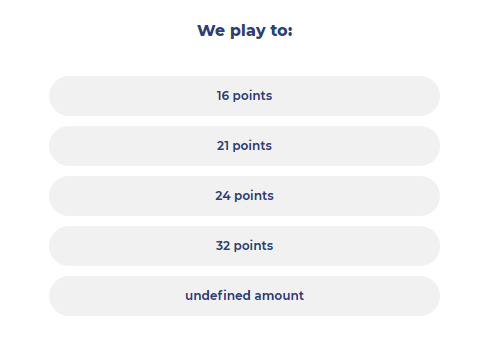Click the last answer, undefined amount
Screen dimensions: 481x360
(244, 296)
